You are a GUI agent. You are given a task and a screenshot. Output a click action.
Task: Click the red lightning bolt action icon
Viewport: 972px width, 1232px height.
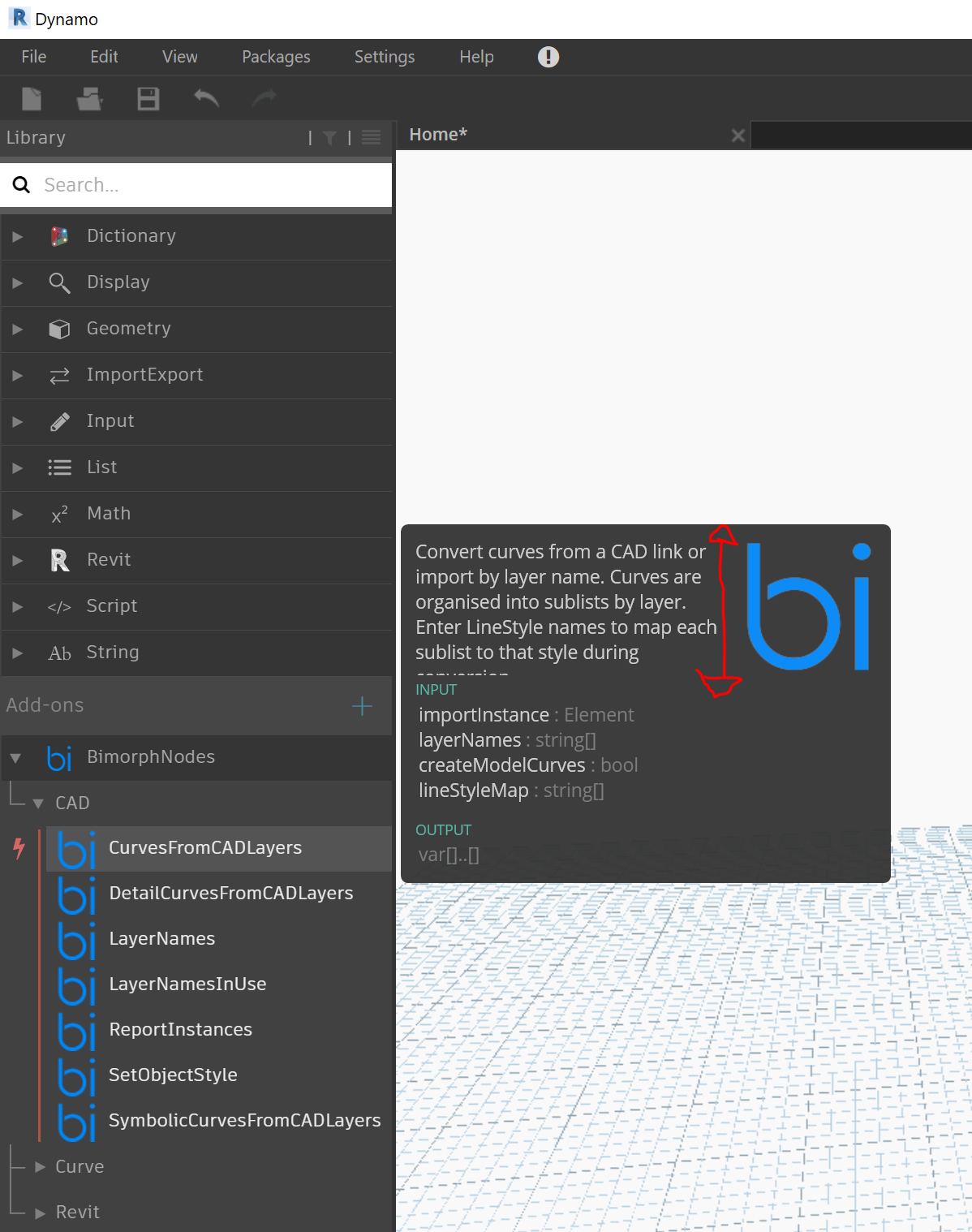click(19, 847)
